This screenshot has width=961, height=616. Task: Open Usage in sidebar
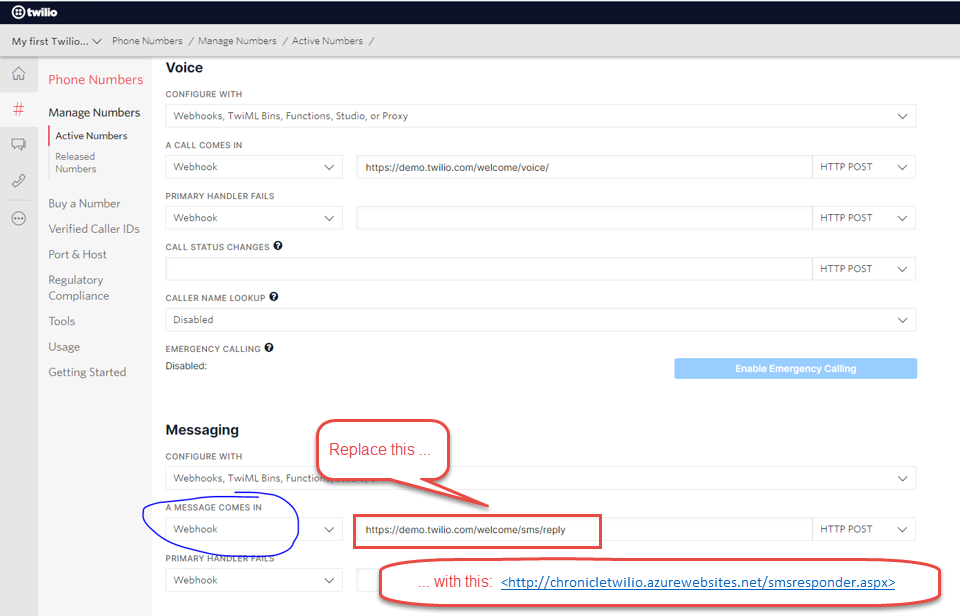(x=64, y=347)
